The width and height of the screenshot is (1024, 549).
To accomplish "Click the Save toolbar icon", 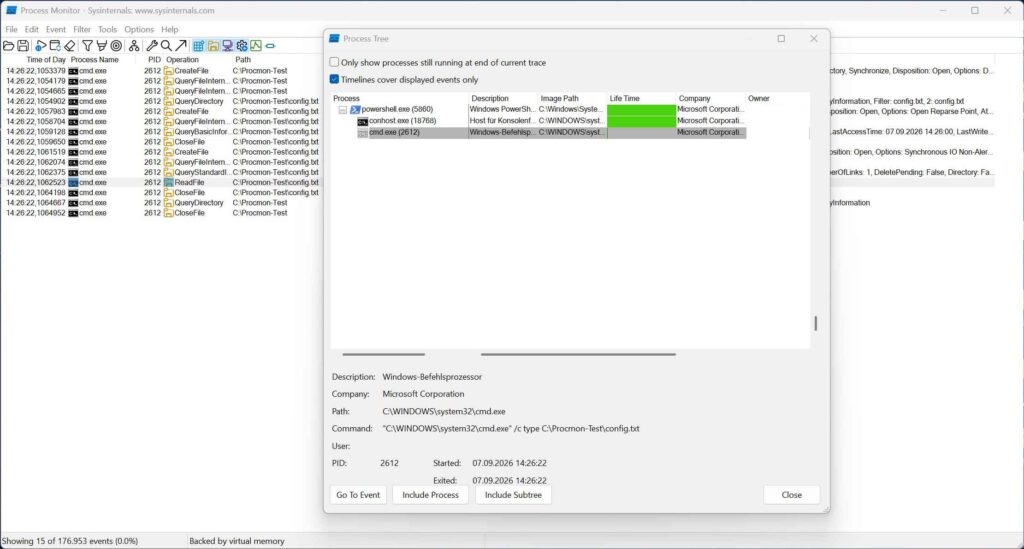I will coord(23,46).
